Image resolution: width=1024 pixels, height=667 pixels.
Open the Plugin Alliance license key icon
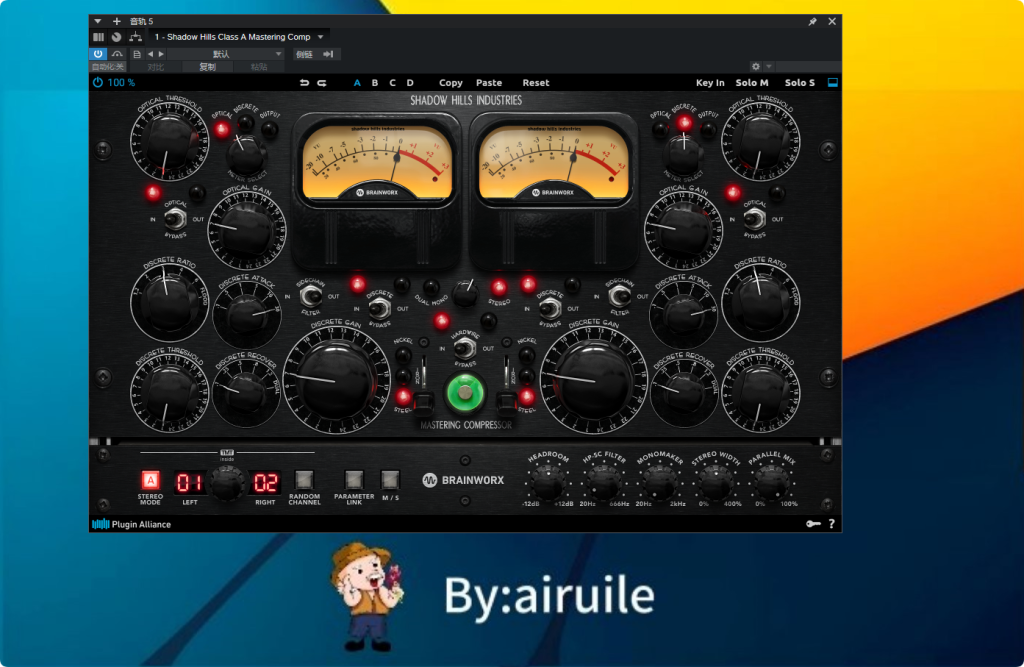click(813, 524)
